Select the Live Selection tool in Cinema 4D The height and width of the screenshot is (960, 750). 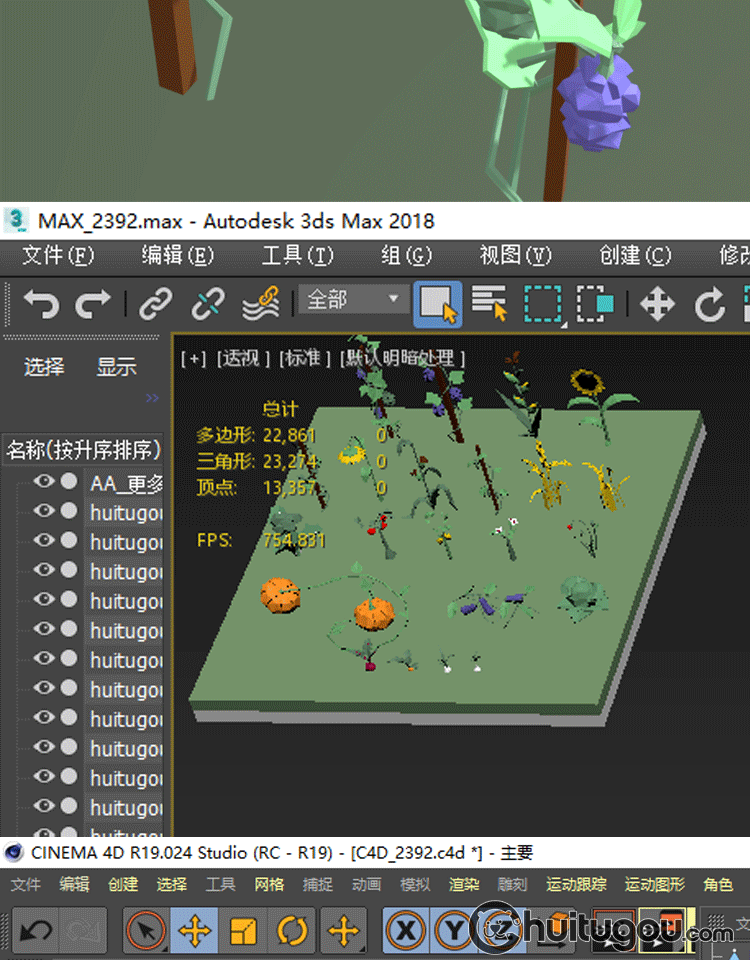(146, 931)
